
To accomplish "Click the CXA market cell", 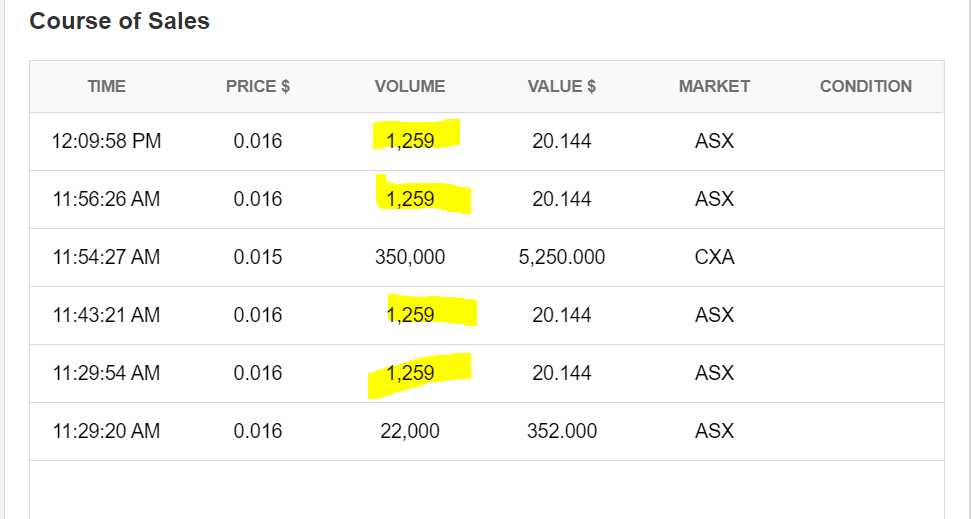I will point(714,257).
